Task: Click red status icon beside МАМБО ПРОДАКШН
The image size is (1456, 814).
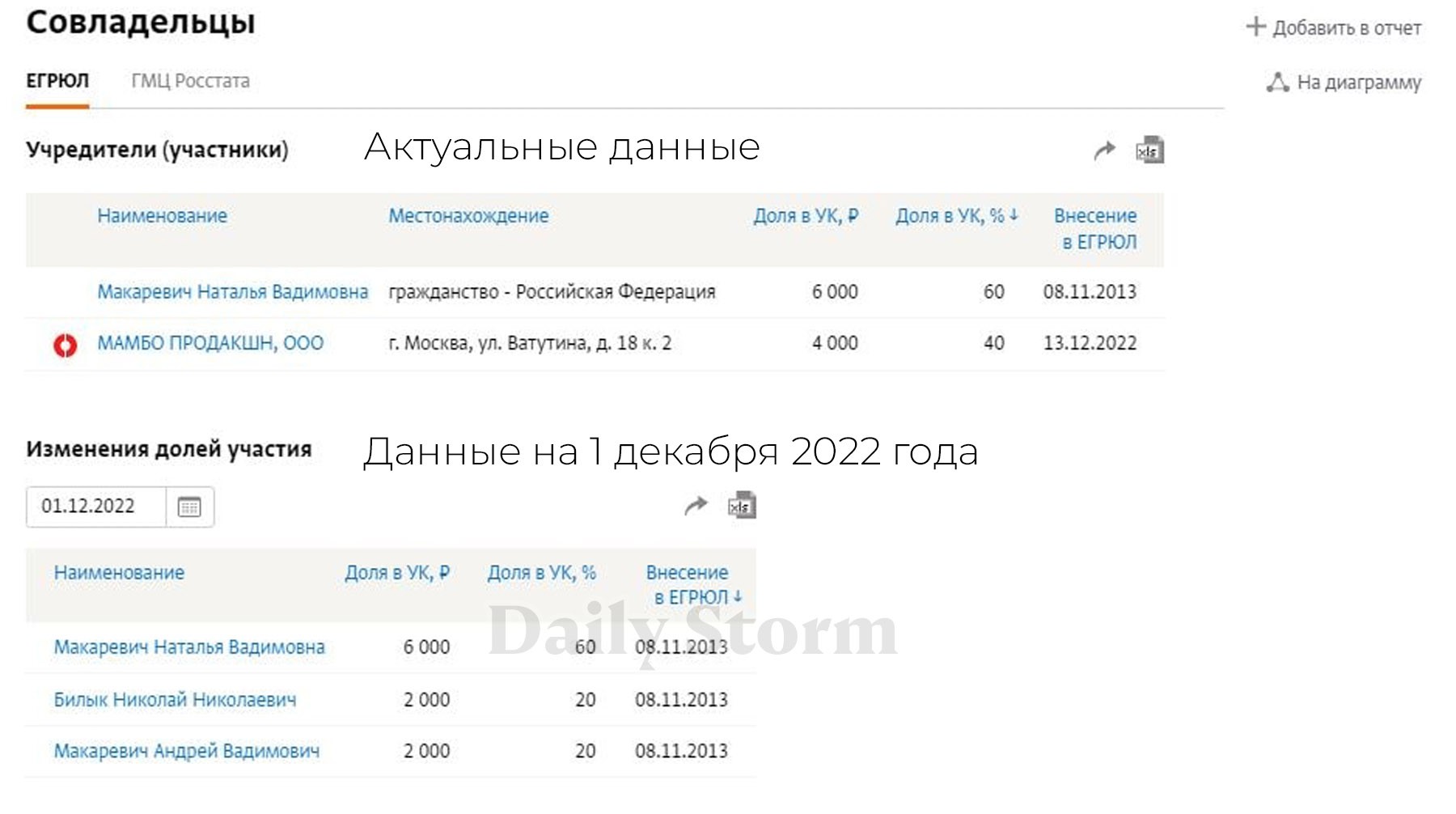Action: coord(66,345)
